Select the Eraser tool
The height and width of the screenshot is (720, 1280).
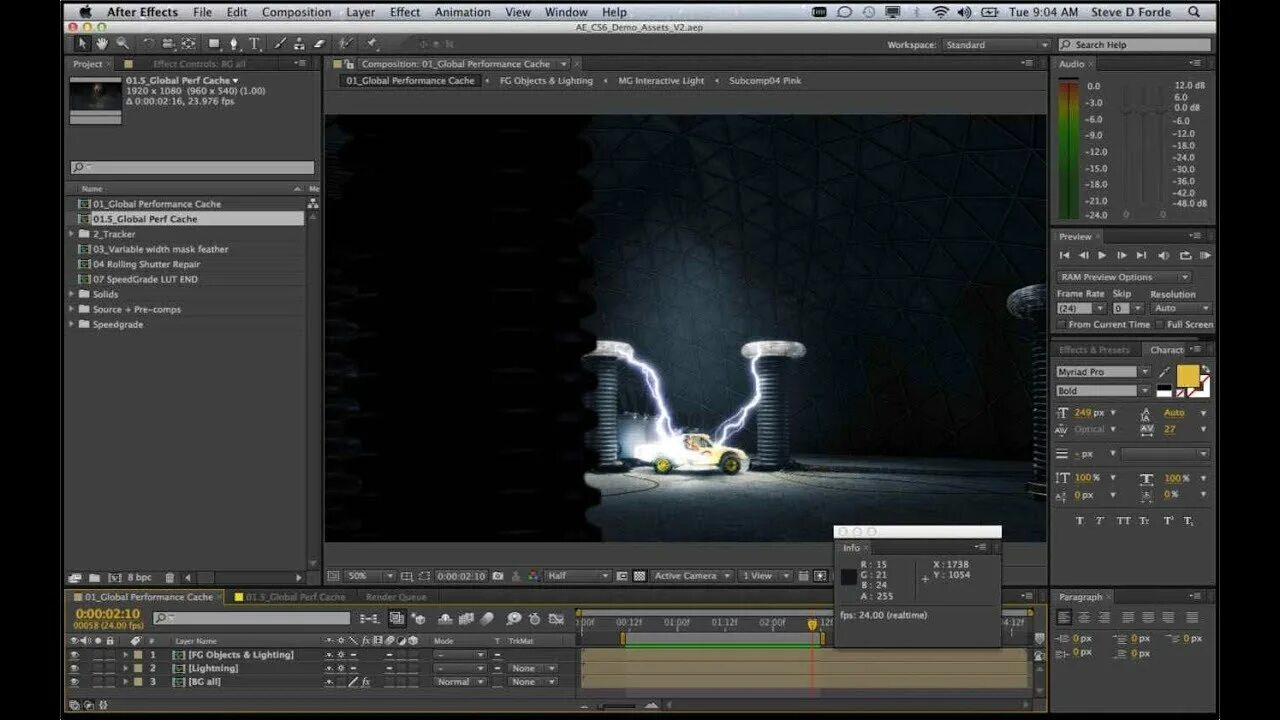click(319, 44)
